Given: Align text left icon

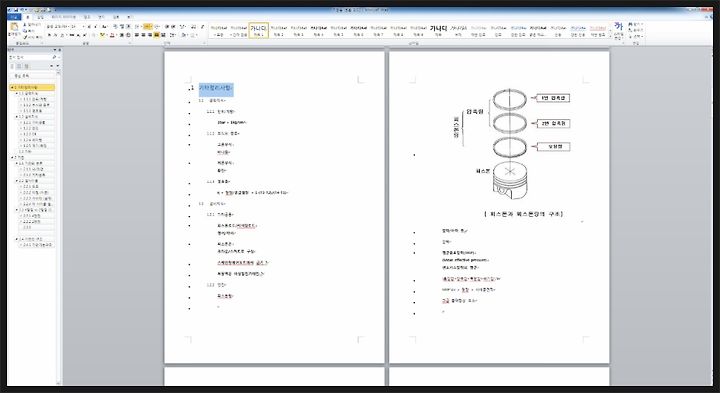Looking at the screenshot, I should (x=137, y=35).
